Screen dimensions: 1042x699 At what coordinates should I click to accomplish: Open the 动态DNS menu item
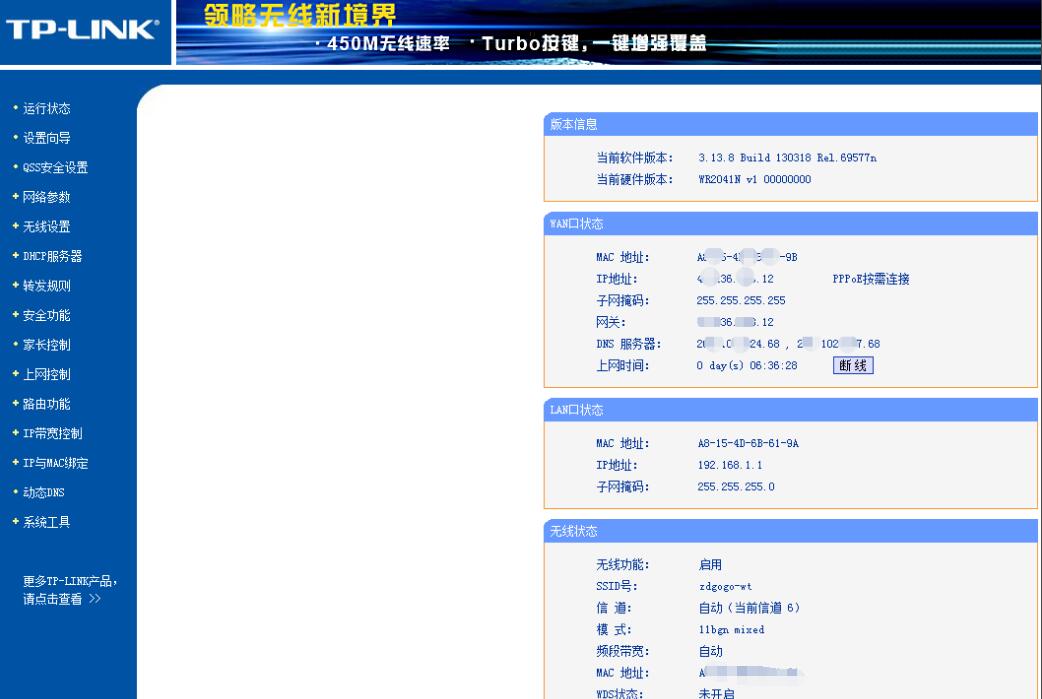[44, 492]
